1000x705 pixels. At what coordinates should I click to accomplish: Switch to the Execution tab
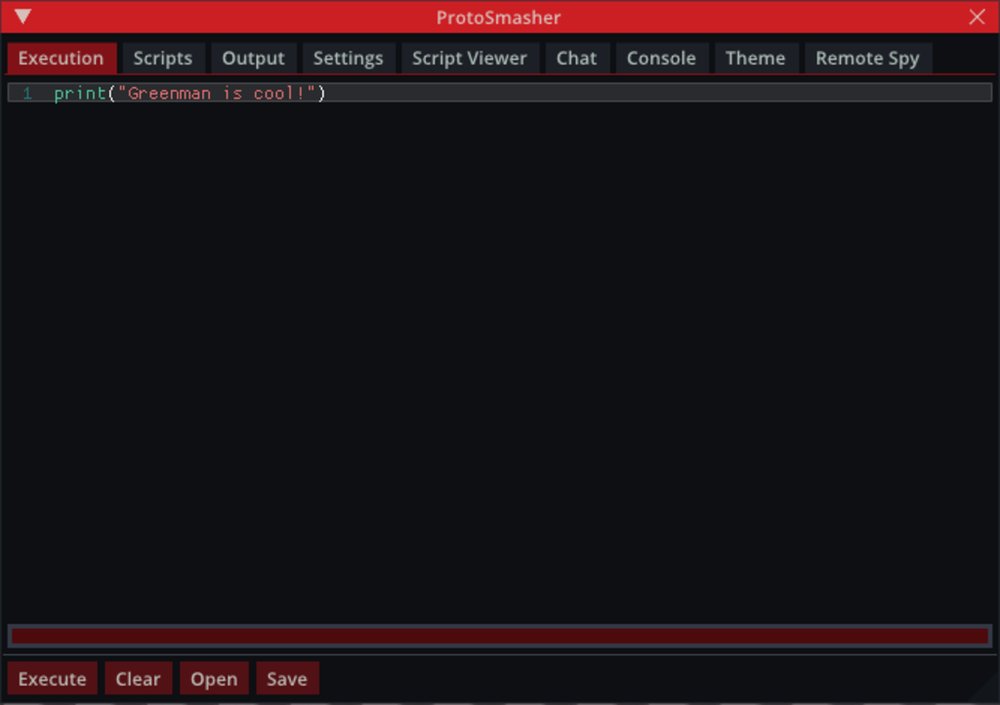pyautogui.click(x=61, y=58)
